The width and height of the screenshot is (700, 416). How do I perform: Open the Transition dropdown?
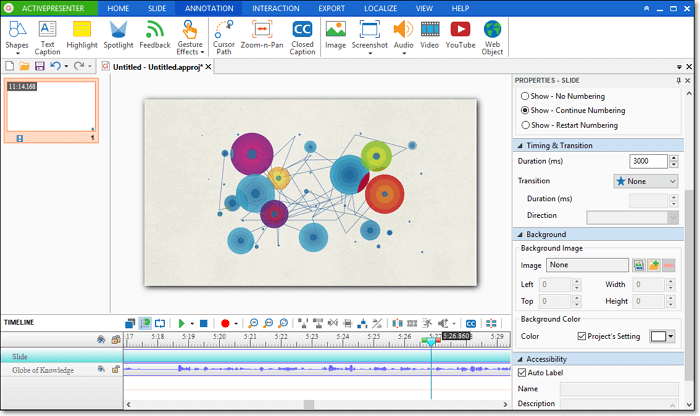[x=645, y=181]
